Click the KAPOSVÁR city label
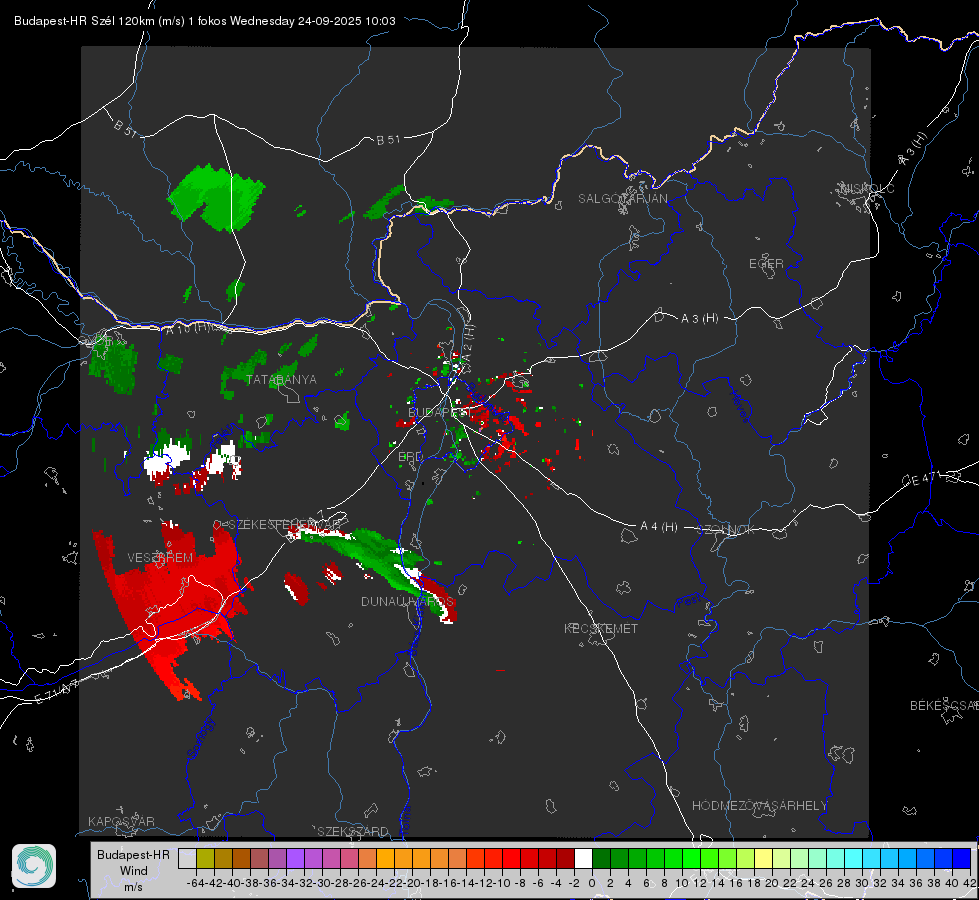 [x=121, y=821]
